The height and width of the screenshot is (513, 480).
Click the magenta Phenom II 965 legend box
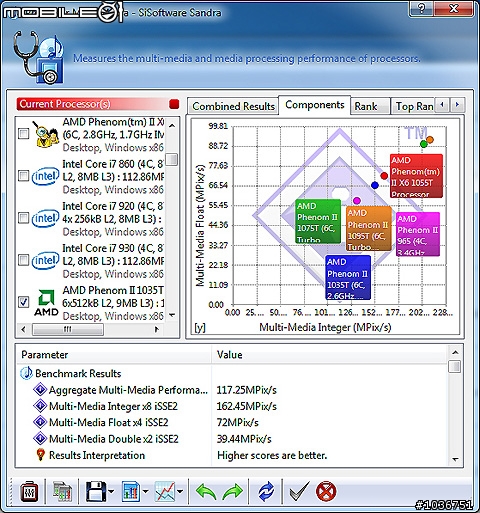pos(418,234)
